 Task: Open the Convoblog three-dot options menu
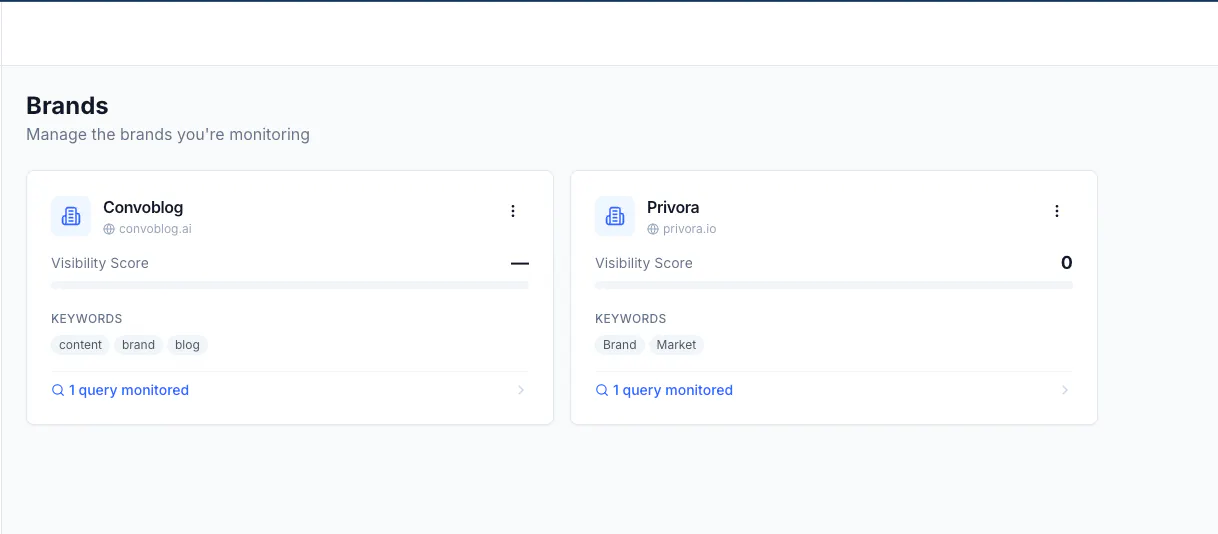click(513, 211)
